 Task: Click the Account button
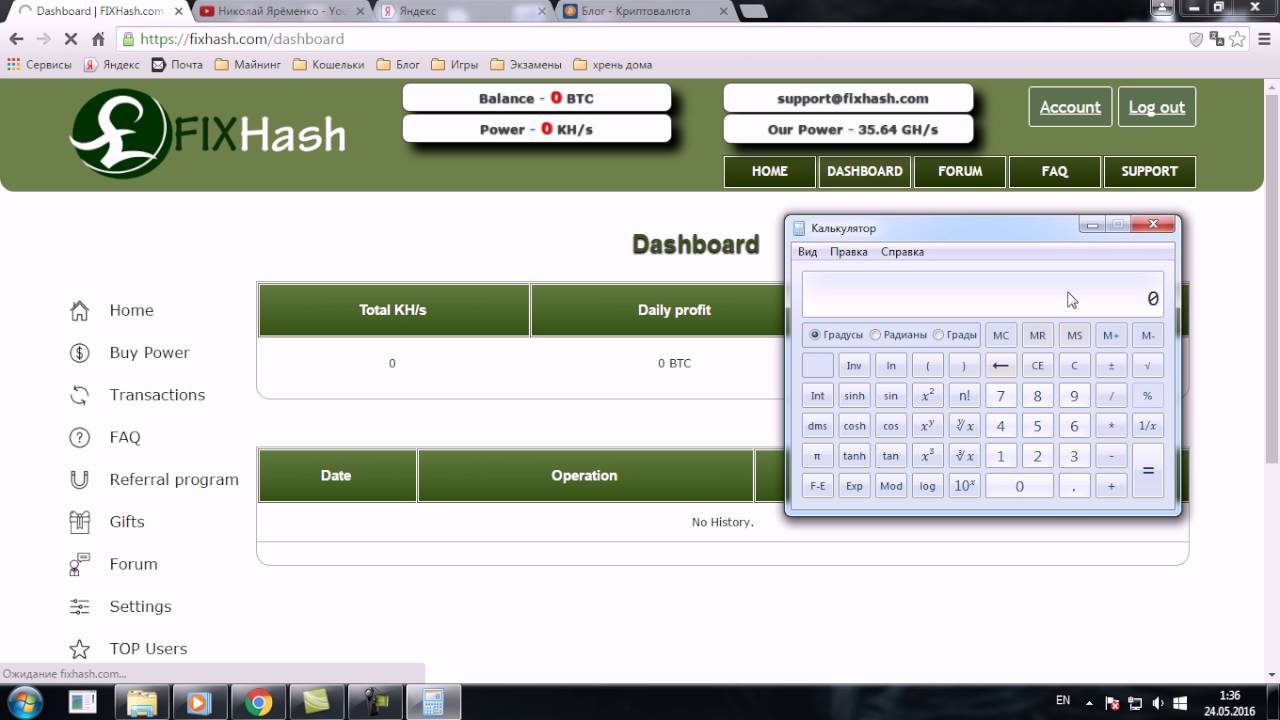pos(1070,107)
